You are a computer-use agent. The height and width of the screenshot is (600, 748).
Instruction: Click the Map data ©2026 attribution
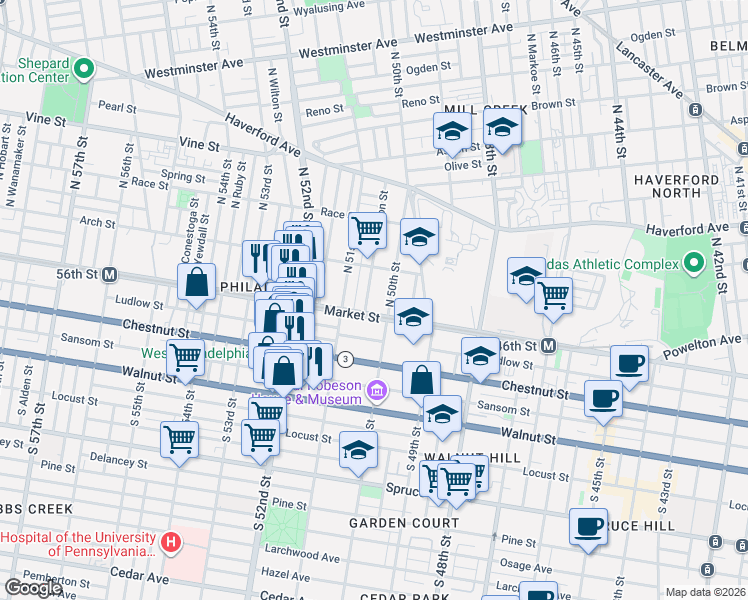tap(706, 592)
